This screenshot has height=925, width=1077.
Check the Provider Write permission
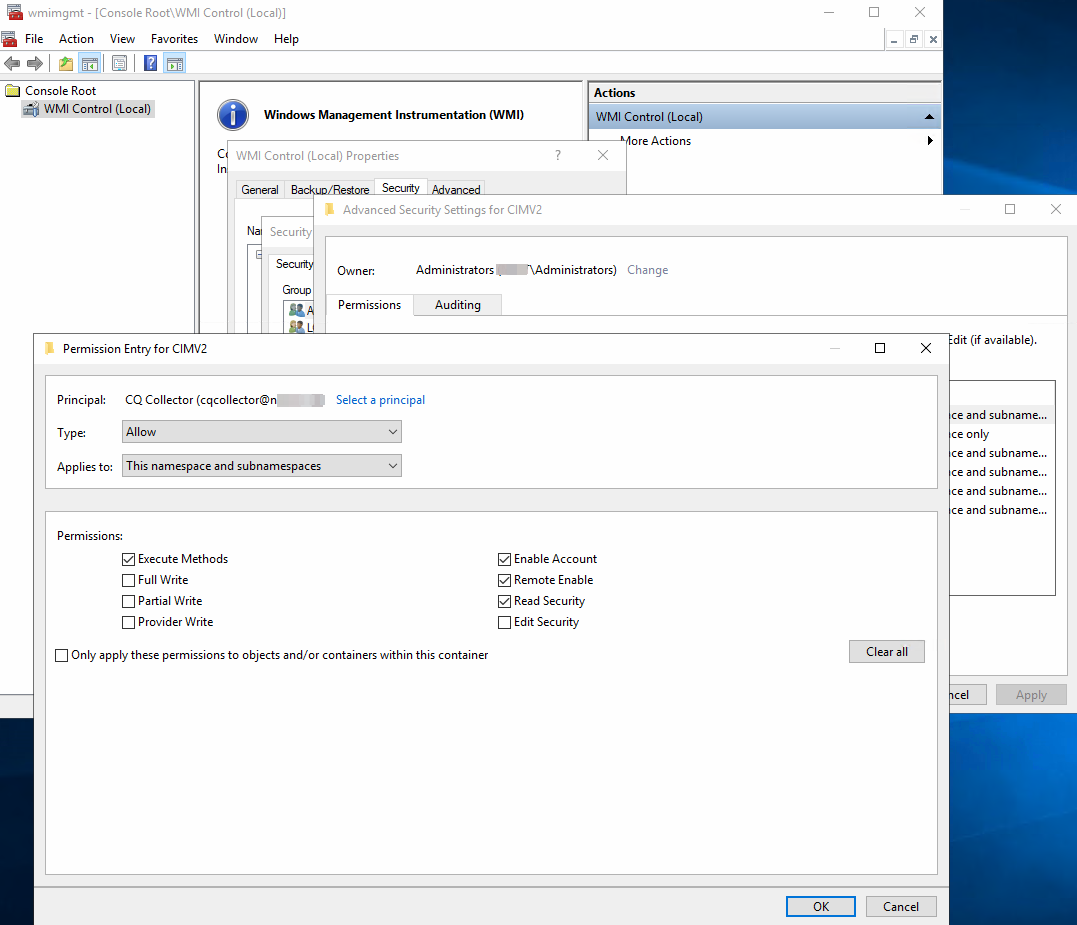tap(128, 622)
